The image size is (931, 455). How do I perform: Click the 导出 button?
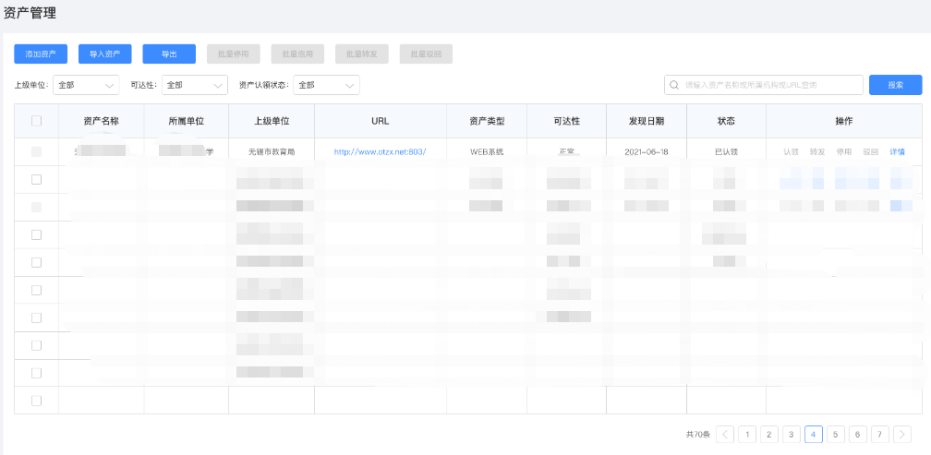tap(169, 54)
